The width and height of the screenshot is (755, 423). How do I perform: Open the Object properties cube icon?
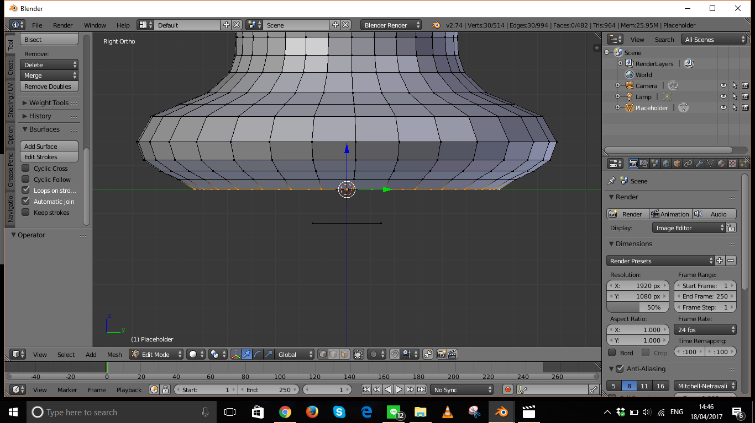[677, 164]
